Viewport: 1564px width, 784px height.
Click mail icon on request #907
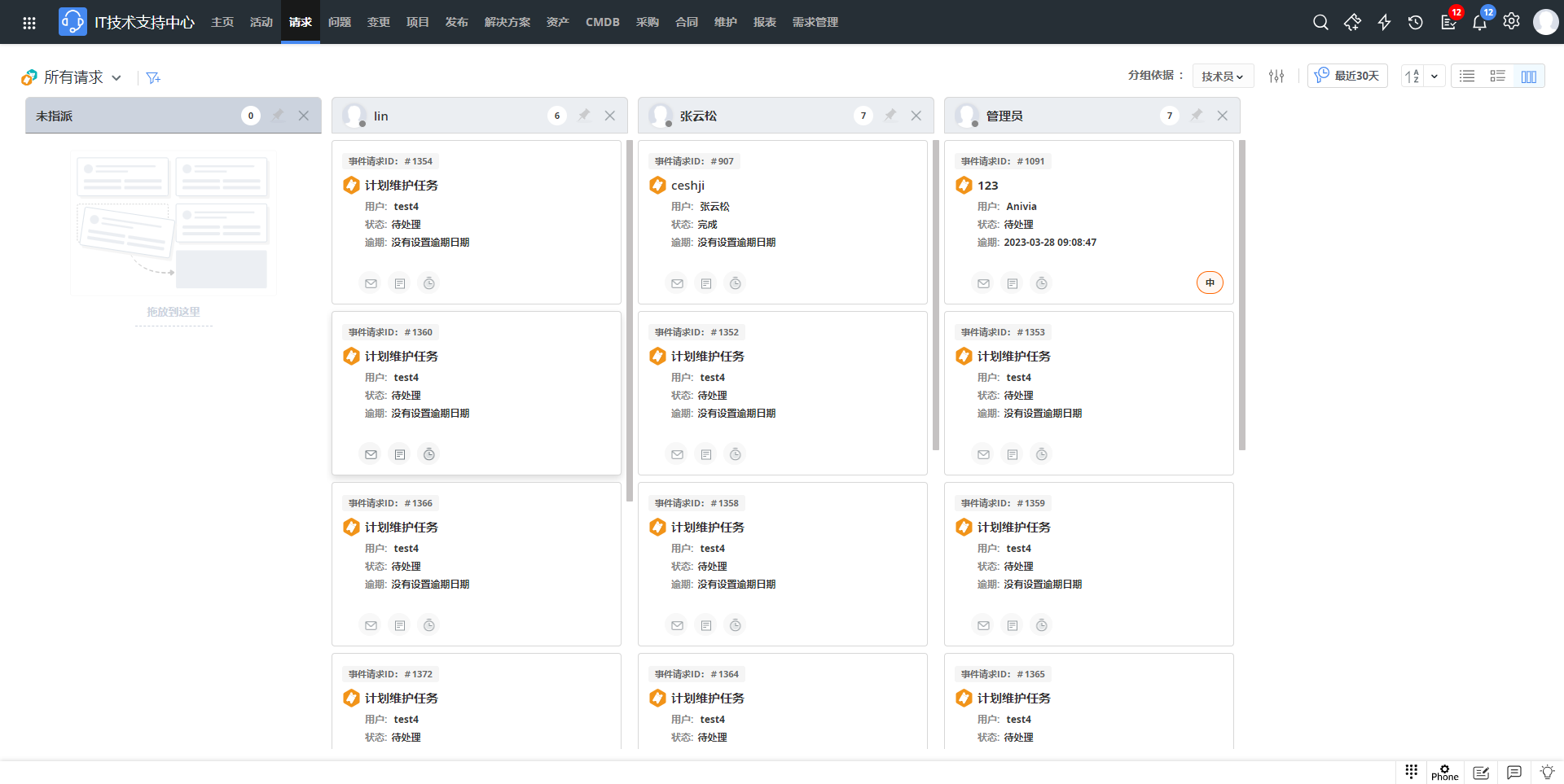click(677, 283)
